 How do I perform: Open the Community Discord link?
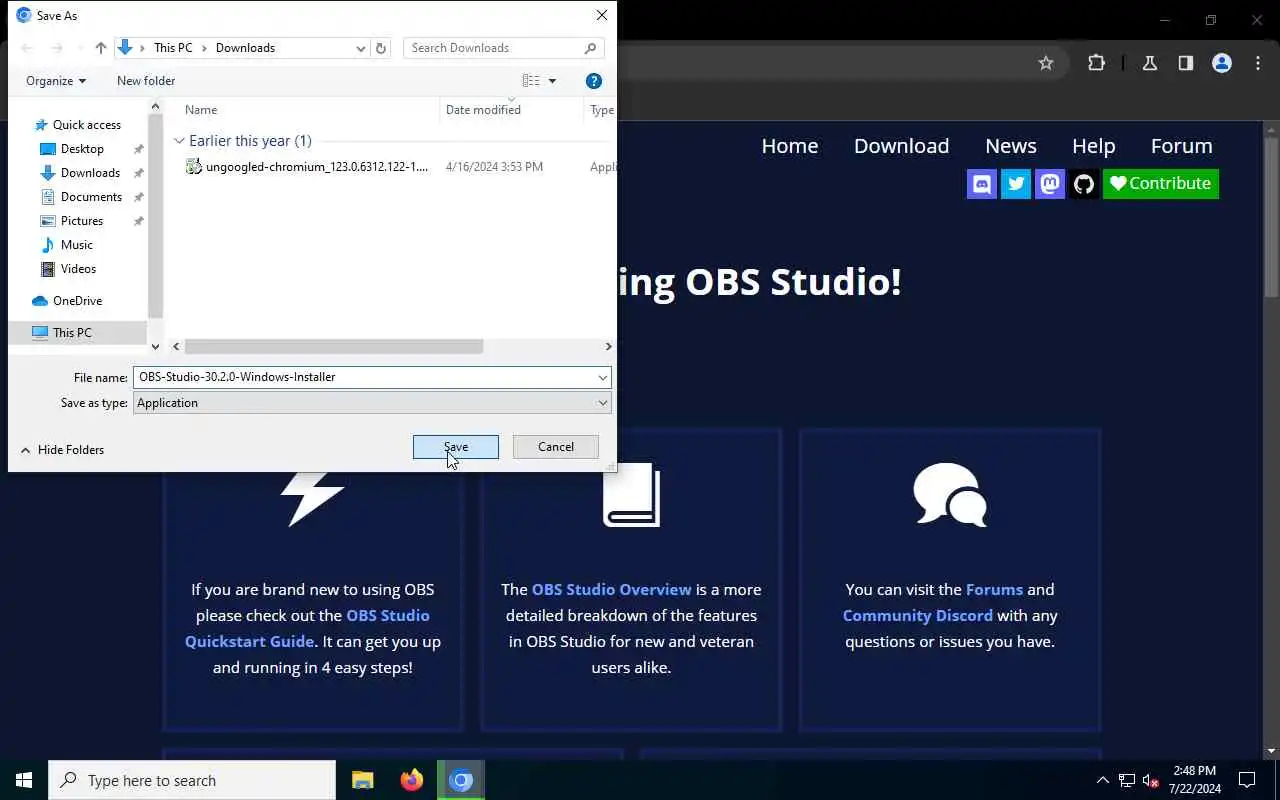point(917,616)
